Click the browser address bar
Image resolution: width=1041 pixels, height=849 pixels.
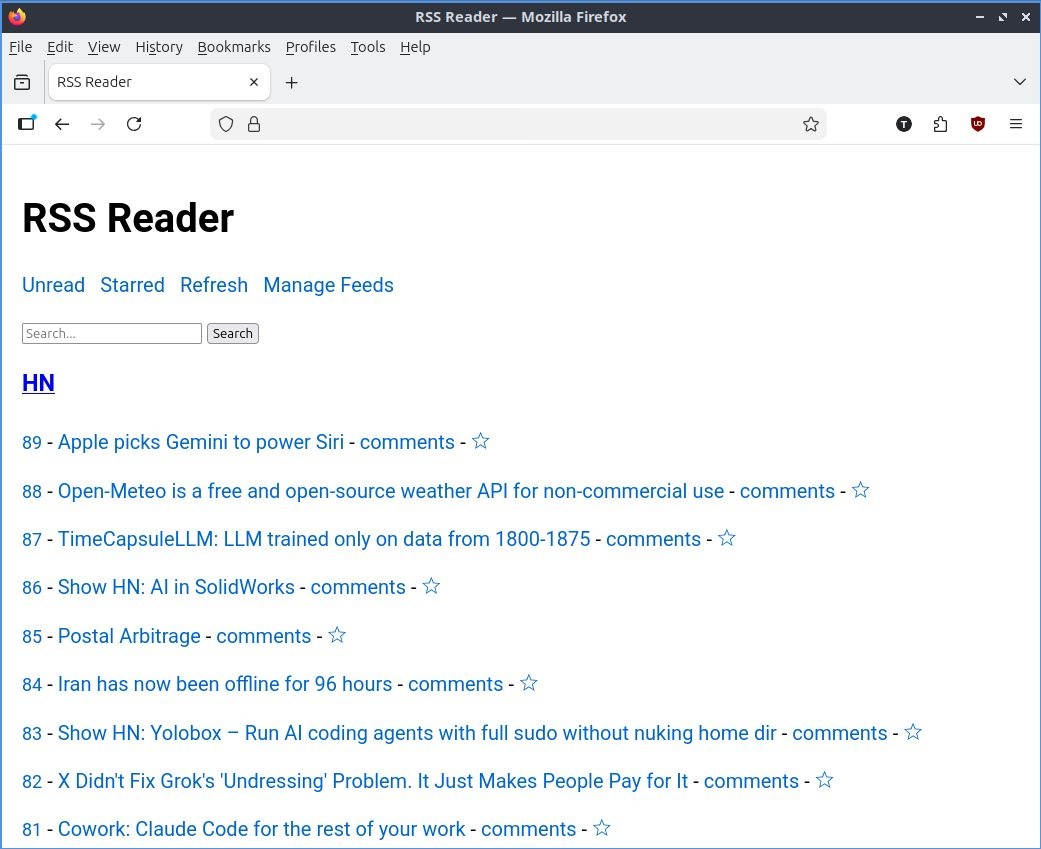click(x=518, y=124)
